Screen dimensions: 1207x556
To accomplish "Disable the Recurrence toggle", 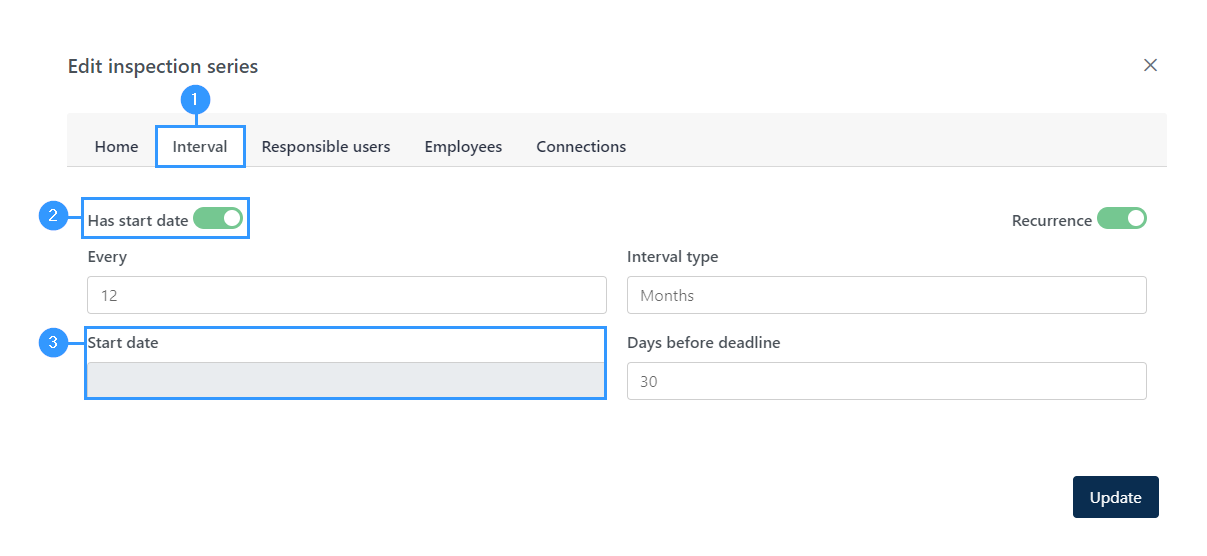I will (1122, 219).
